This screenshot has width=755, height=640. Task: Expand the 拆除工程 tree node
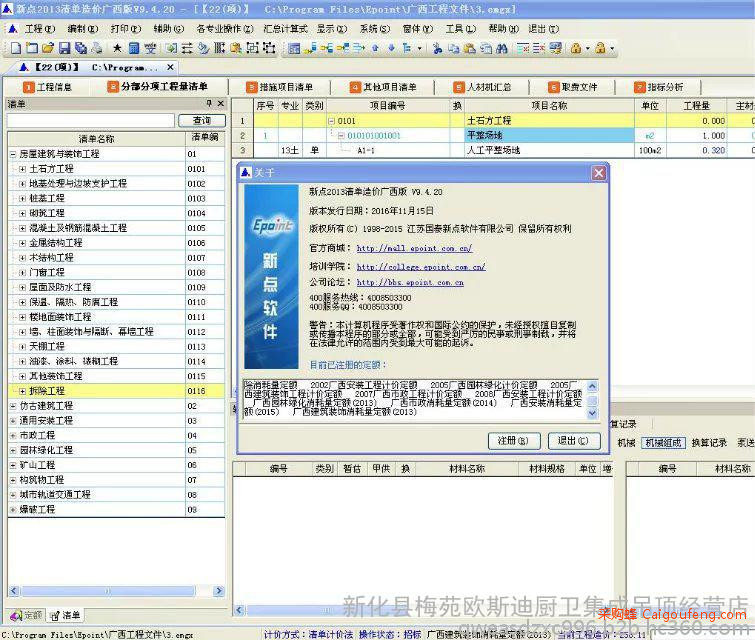click(x=22, y=391)
